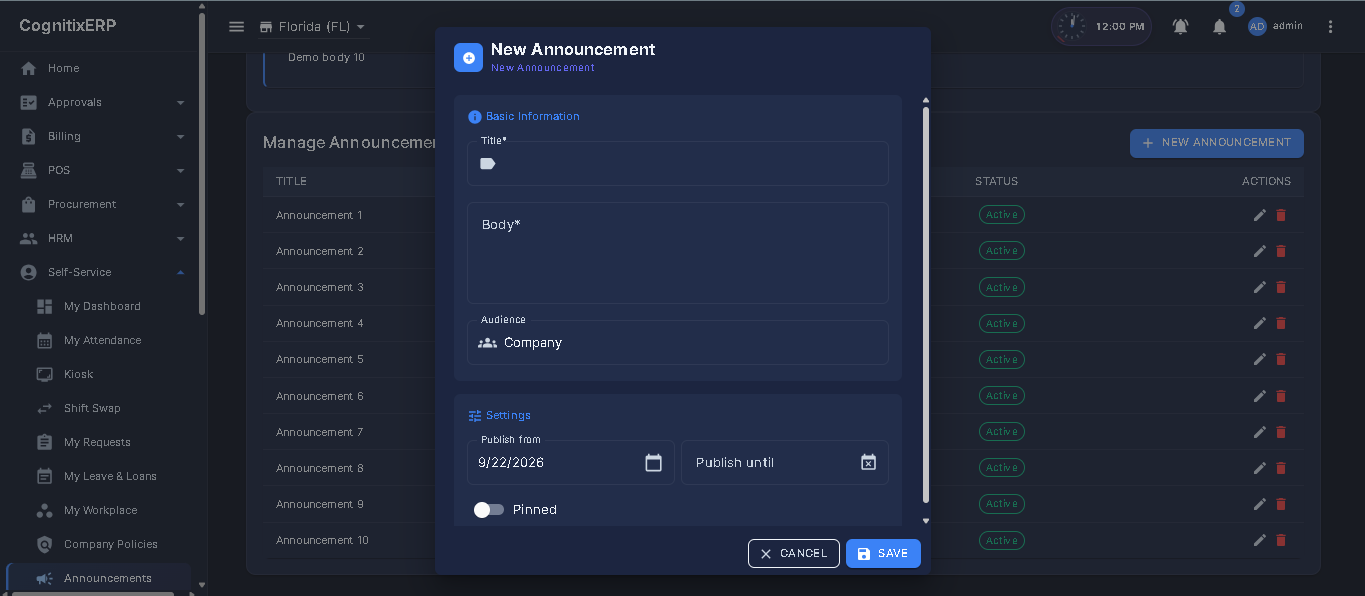Click Active status of Announcement 1

tap(1001, 215)
